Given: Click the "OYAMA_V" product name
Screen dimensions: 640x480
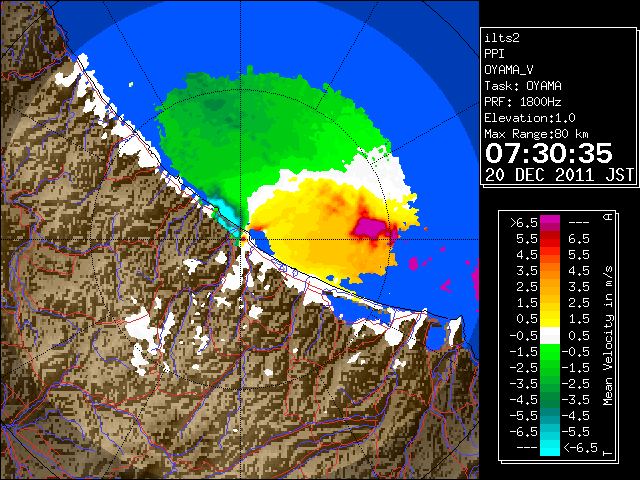Looking at the screenshot, I should (509, 70).
